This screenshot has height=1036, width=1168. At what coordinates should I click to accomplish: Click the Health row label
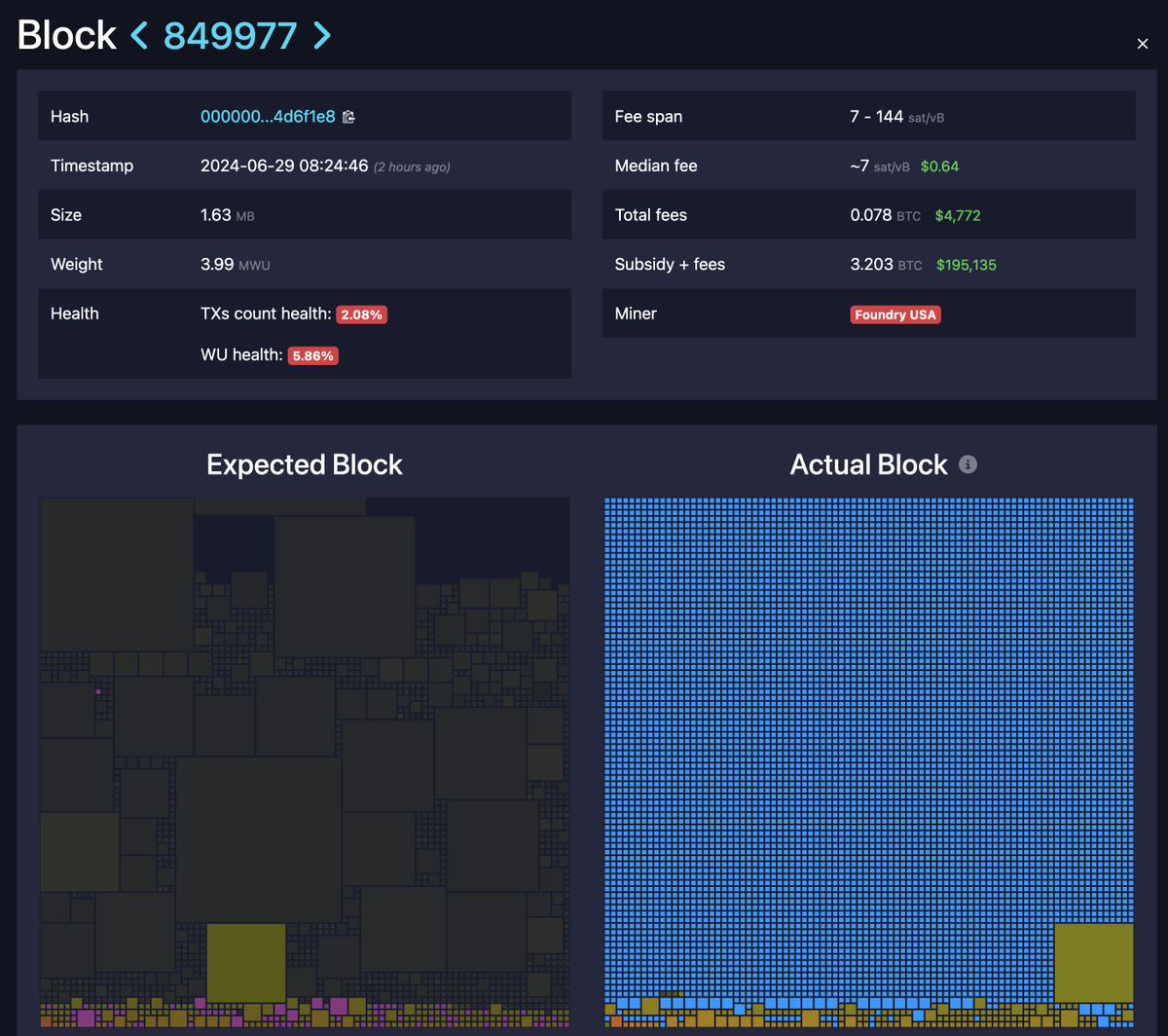coord(75,314)
